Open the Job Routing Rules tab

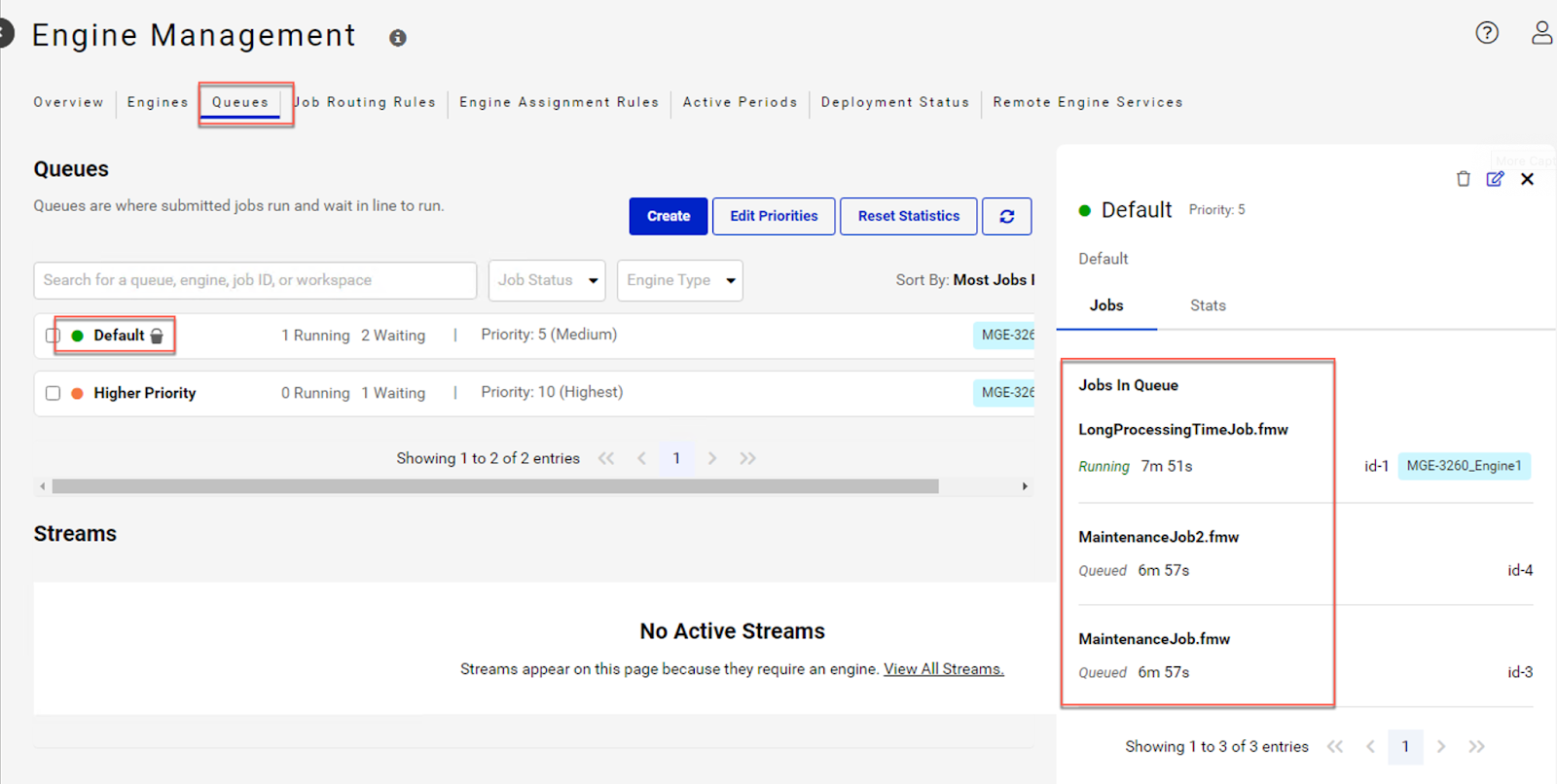tap(365, 102)
